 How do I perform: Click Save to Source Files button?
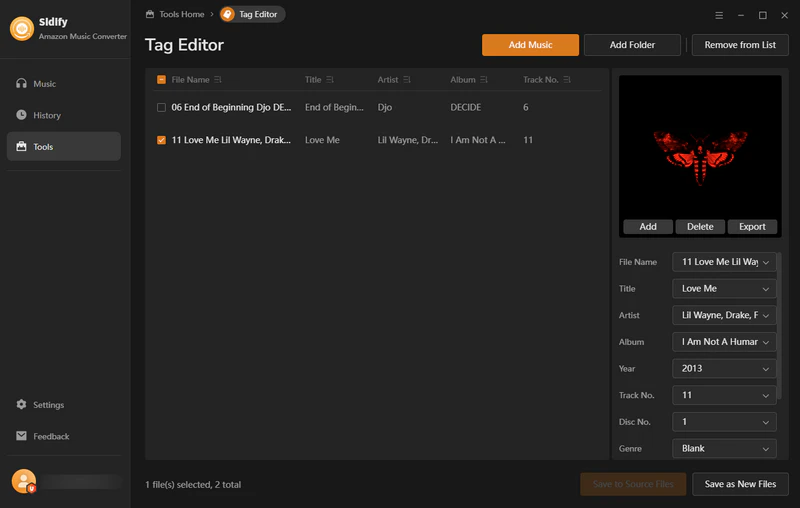point(633,484)
